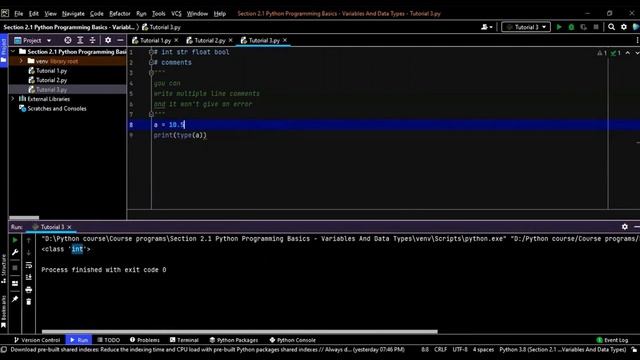Open the Tools menu

[x=158, y=13]
